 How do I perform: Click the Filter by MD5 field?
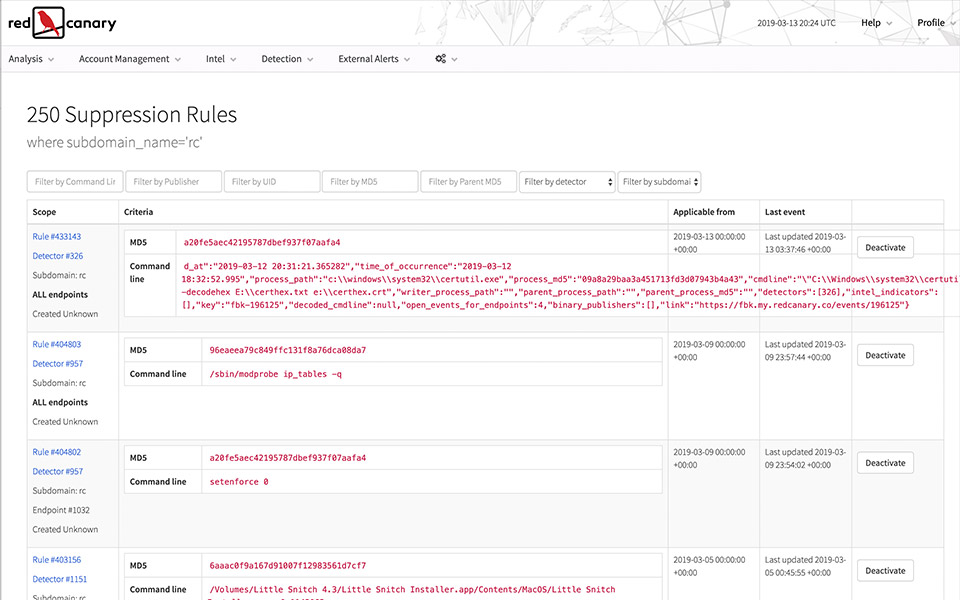(369, 182)
